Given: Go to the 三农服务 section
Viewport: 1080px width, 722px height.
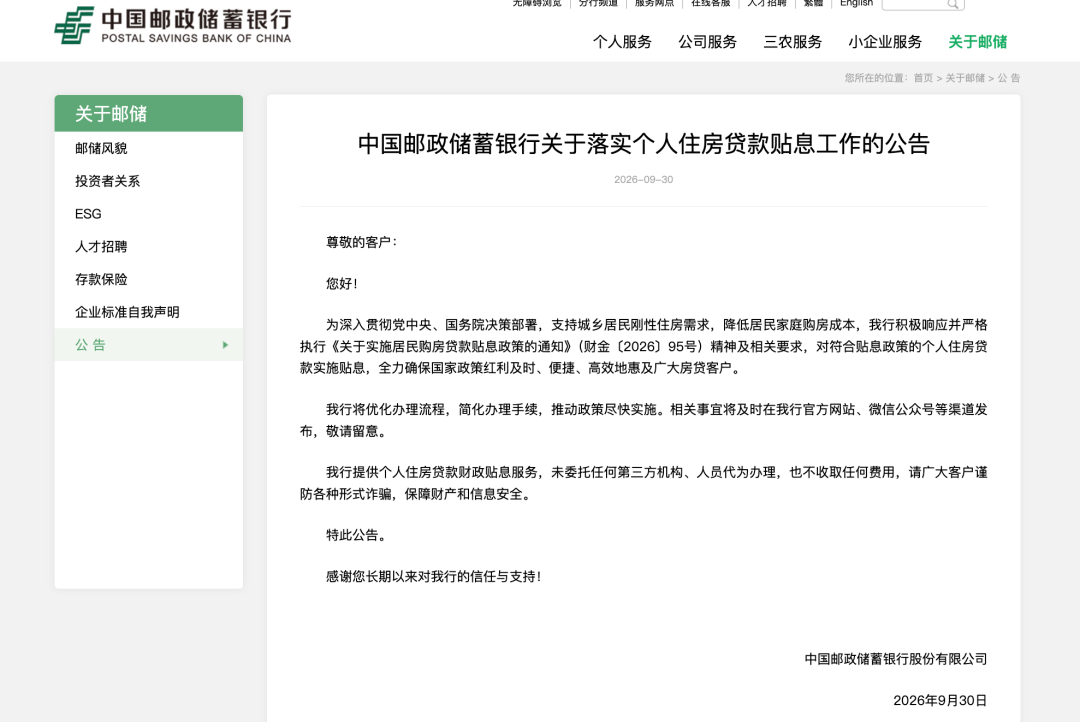Looking at the screenshot, I should [792, 42].
